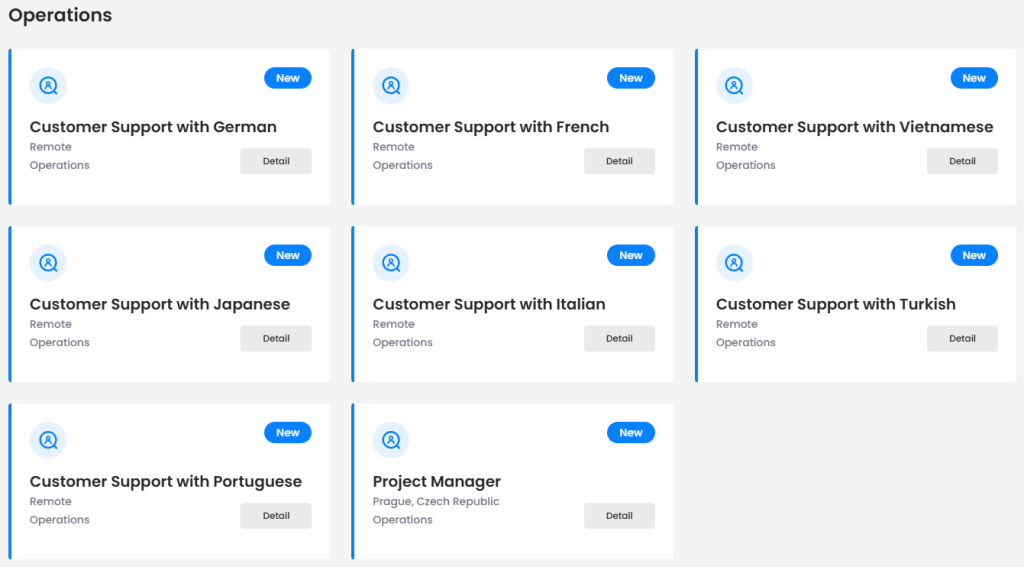Image resolution: width=1024 pixels, height=567 pixels.
Task: View Detail of Customer Support with Vietnamese
Action: 962,161
